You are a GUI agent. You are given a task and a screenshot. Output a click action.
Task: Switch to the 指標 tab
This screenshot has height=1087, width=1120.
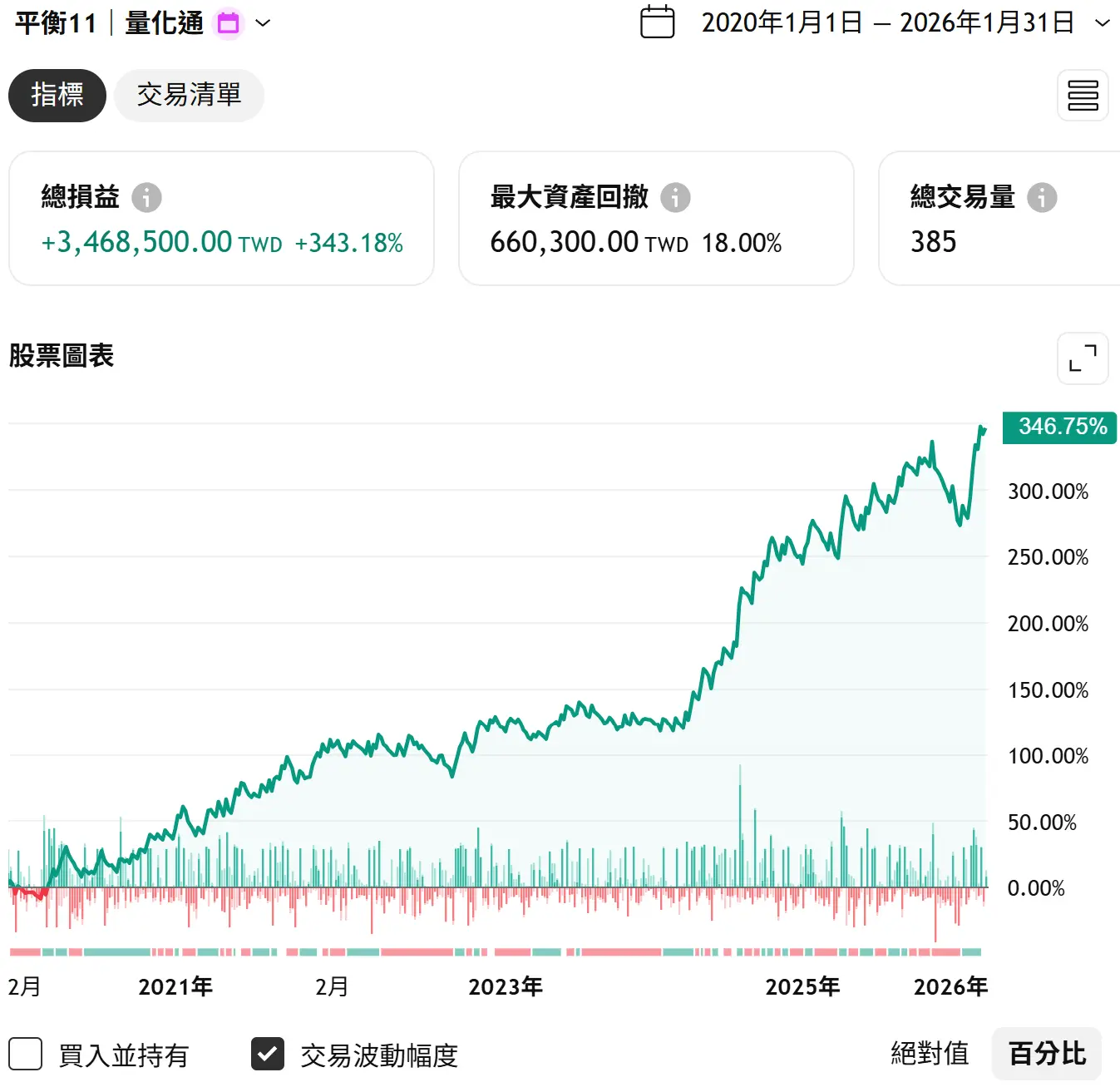tap(57, 96)
